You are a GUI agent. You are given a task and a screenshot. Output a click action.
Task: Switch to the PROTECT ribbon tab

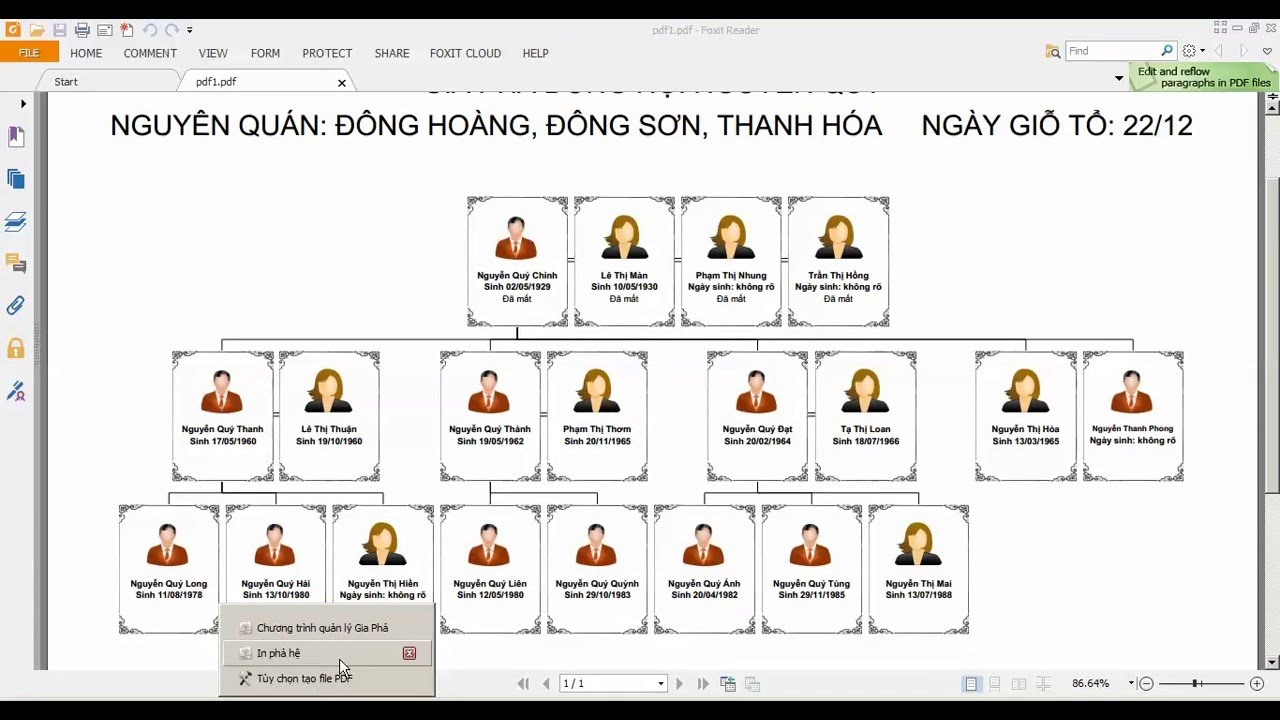pyautogui.click(x=327, y=53)
